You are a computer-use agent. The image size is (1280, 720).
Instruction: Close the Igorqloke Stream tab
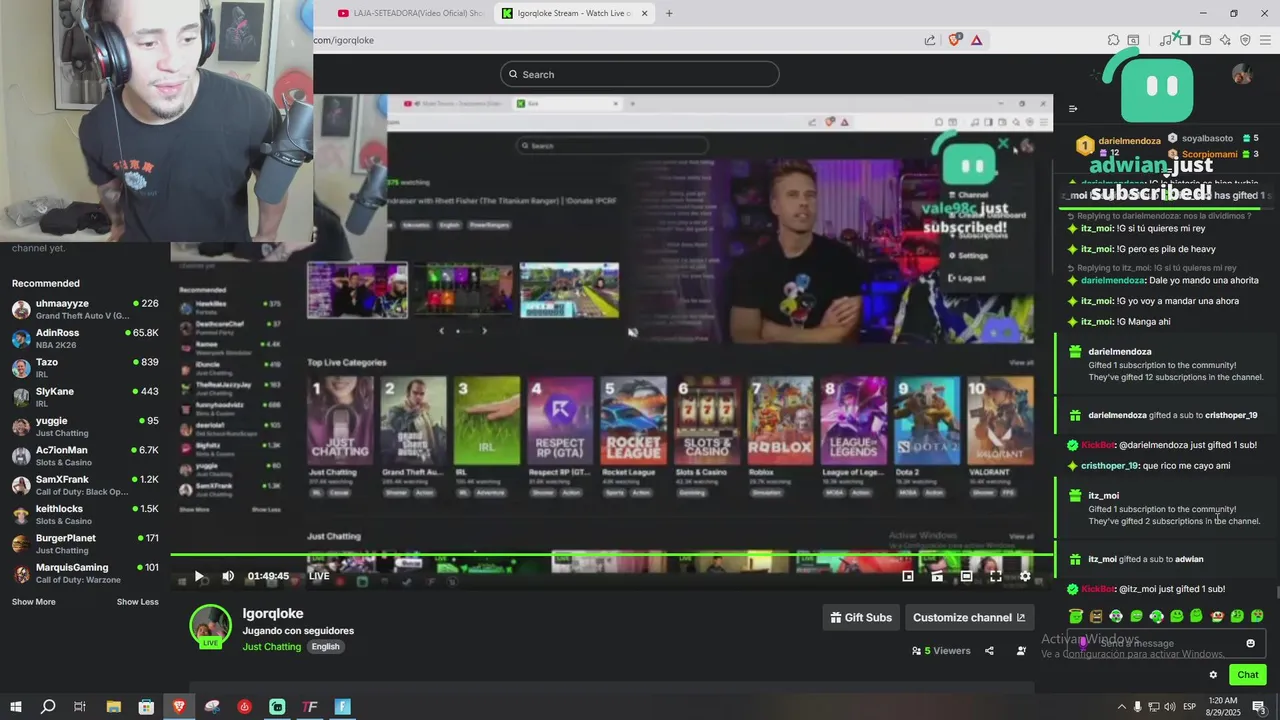(x=645, y=13)
